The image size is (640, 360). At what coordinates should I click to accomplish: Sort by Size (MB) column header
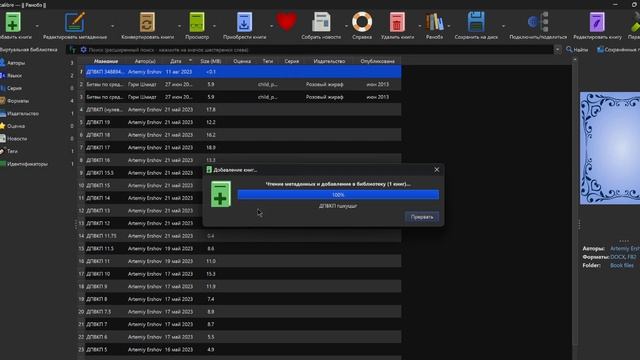[211, 61]
